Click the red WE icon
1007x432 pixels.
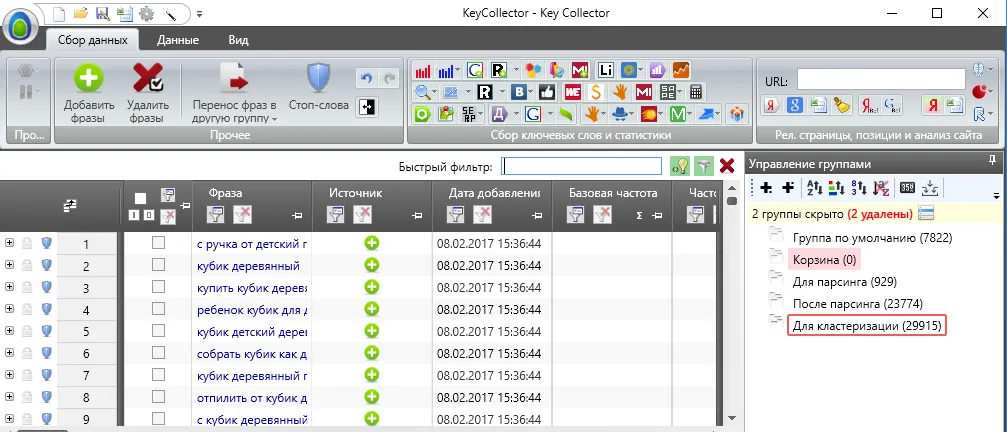[573, 92]
